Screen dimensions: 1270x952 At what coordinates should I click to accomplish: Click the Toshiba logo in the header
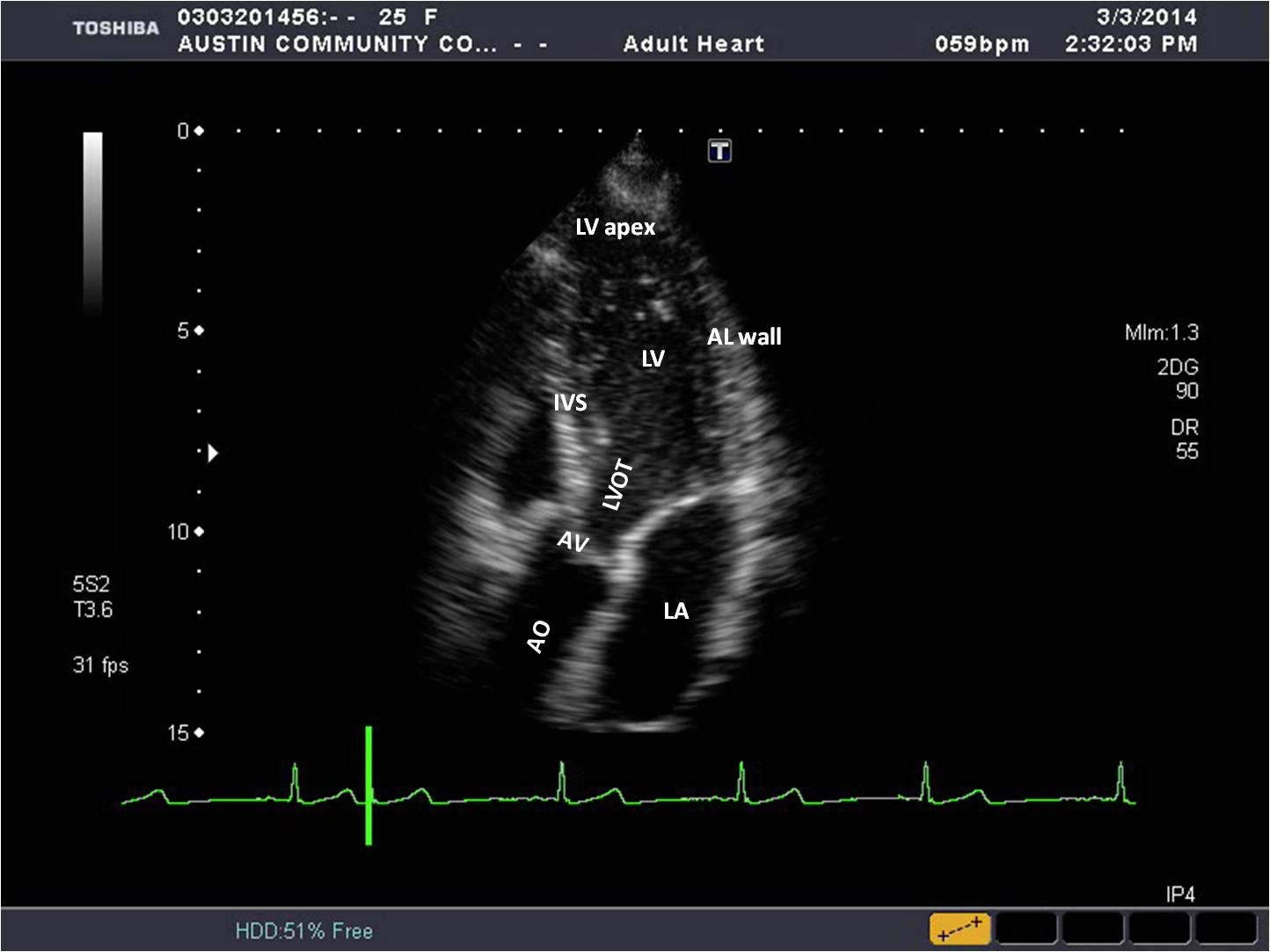116,28
